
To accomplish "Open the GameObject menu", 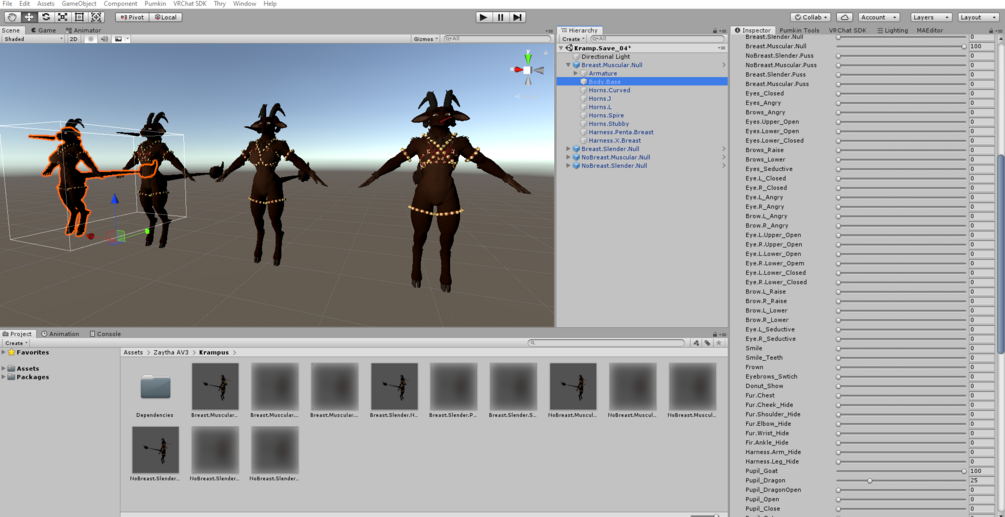I will coord(79,4).
